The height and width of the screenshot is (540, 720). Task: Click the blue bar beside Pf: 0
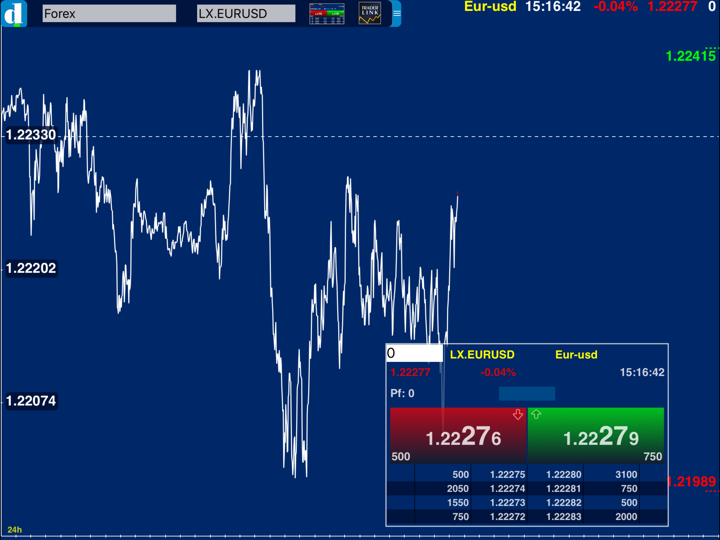(x=526, y=393)
